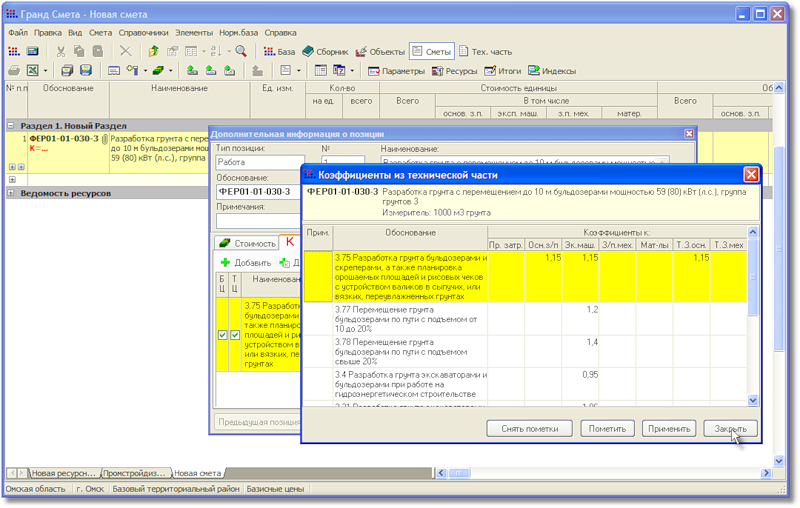Open the Справочники menu

point(143,33)
